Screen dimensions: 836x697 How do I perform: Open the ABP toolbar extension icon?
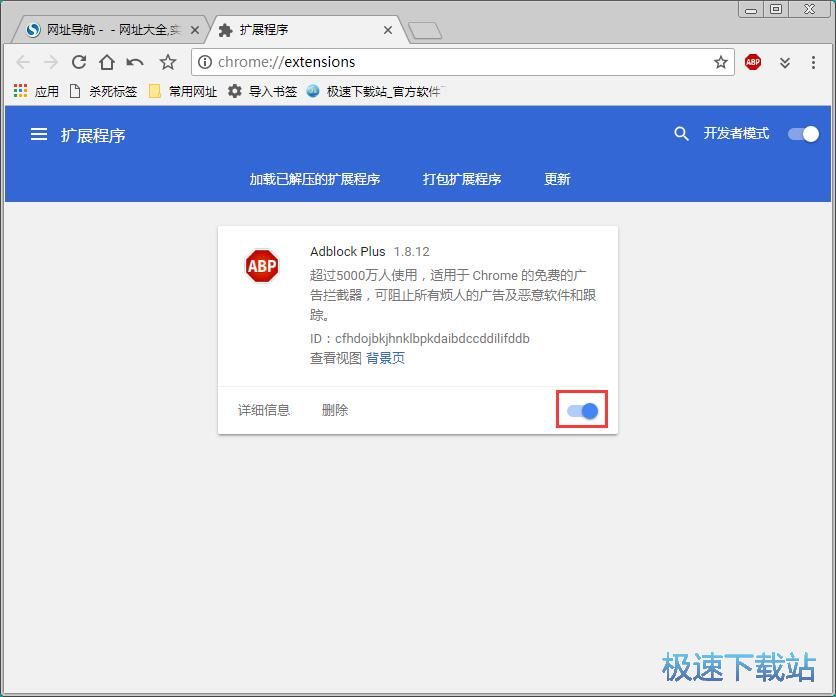coord(753,62)
